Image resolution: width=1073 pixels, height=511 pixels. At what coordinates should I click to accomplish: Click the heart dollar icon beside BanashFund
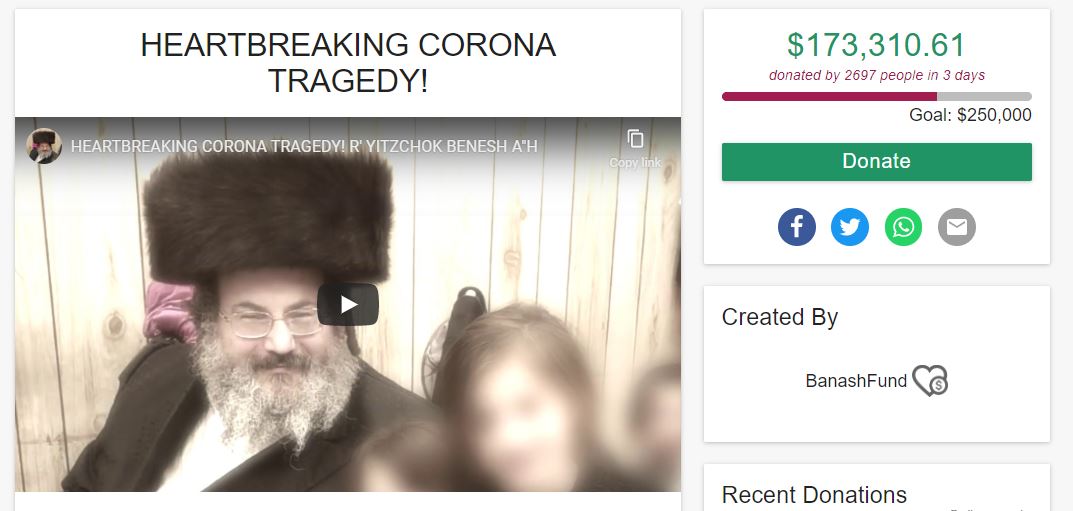pos(931,380)
